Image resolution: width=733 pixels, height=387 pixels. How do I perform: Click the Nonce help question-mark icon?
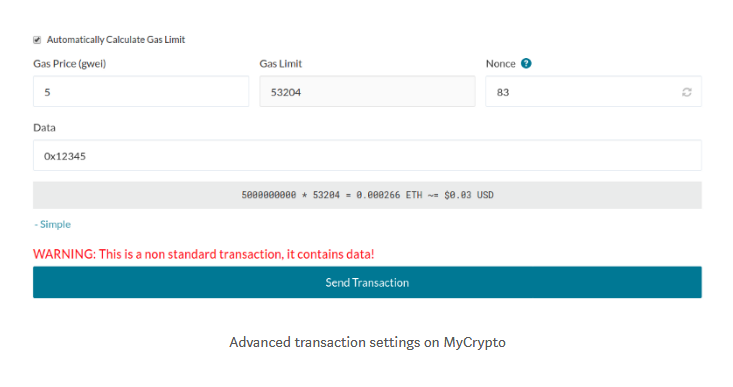click(526, 64)
